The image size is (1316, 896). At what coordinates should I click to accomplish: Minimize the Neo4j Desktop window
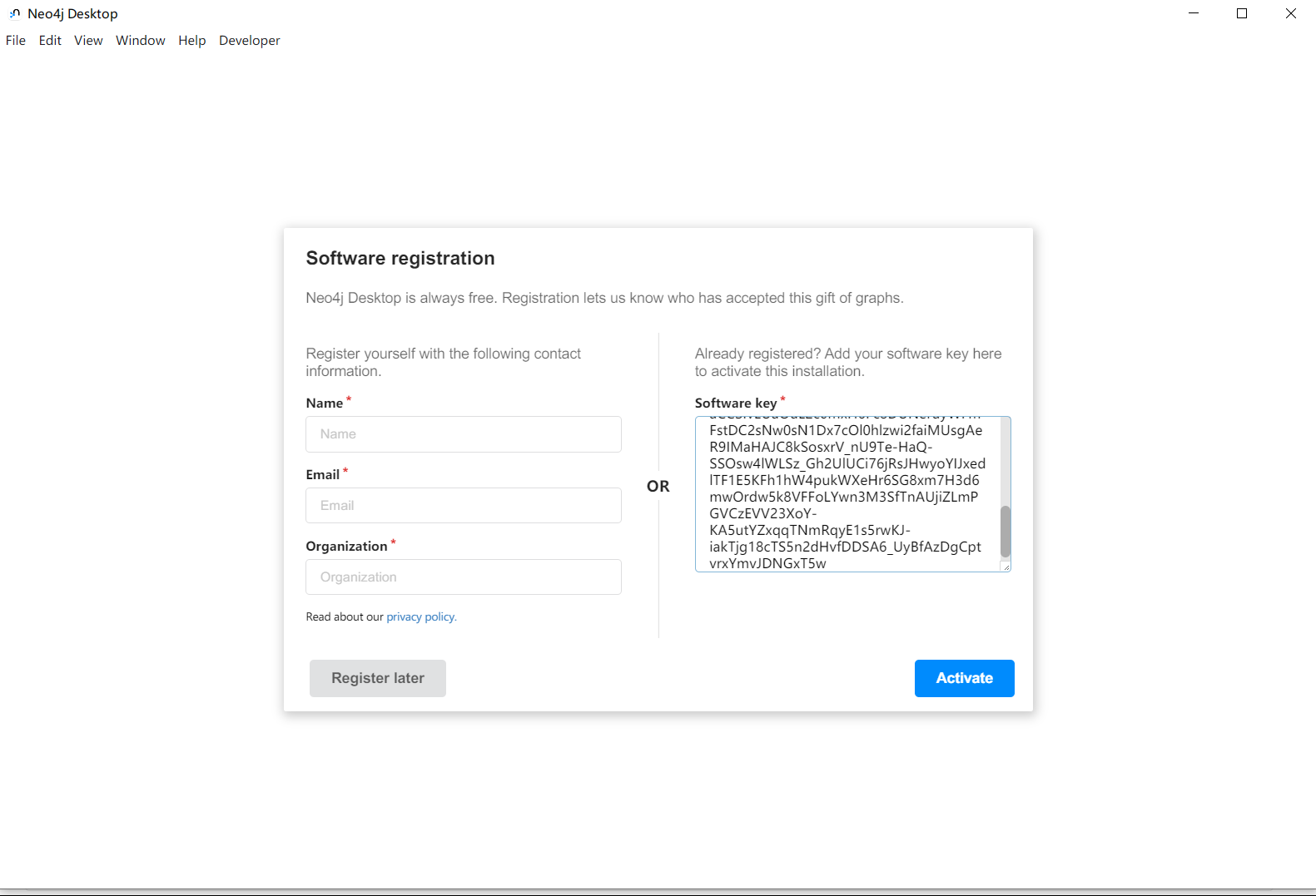[x=1194, y=13]
